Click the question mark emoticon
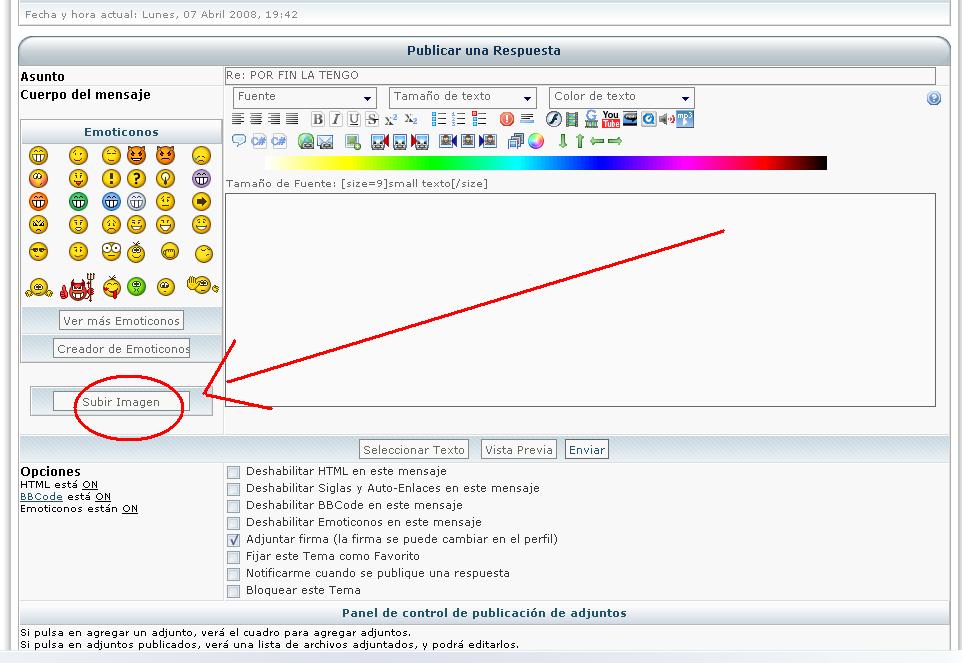 point(136,178)
